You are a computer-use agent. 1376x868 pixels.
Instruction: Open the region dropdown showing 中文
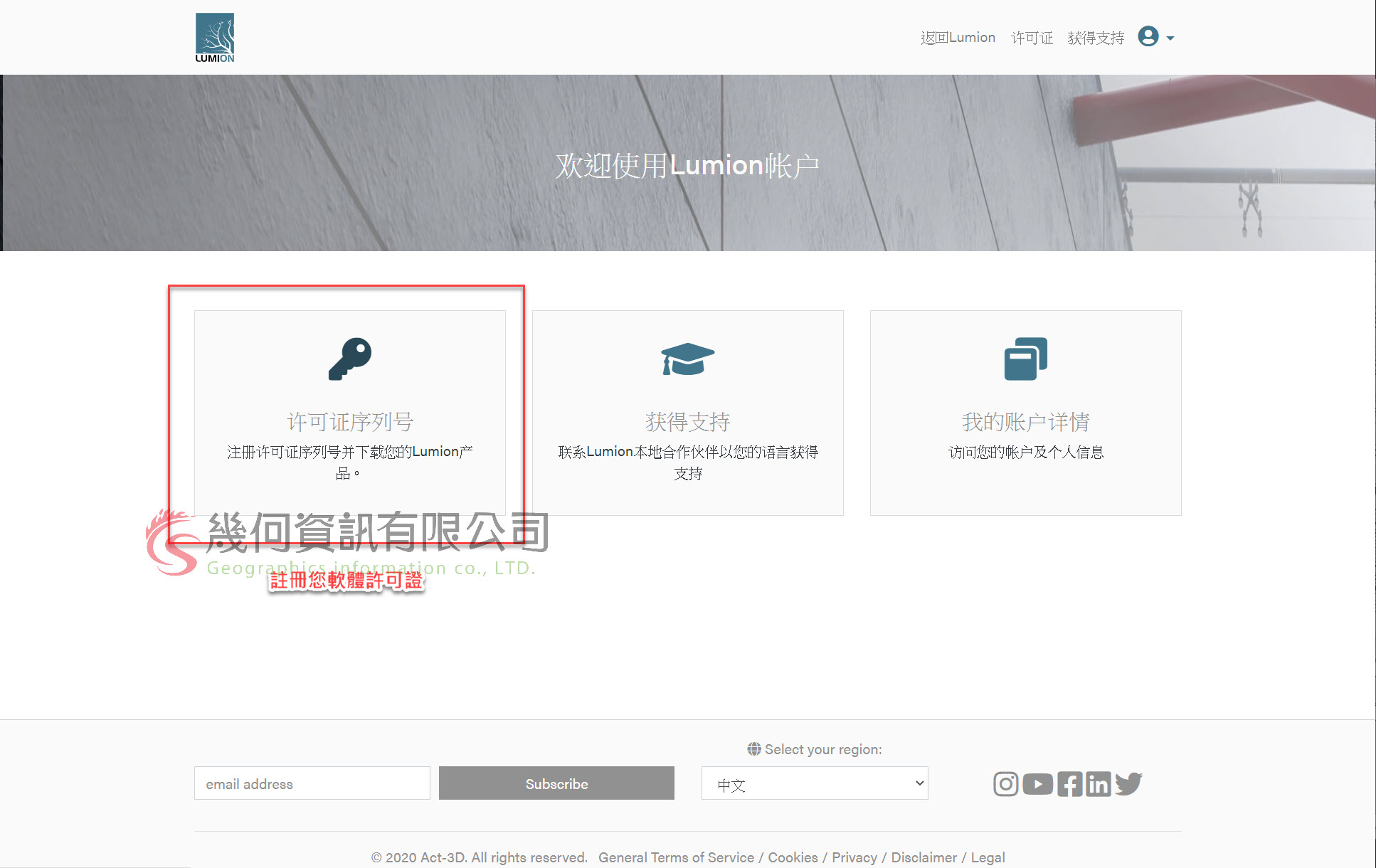(x=815, y=783)
